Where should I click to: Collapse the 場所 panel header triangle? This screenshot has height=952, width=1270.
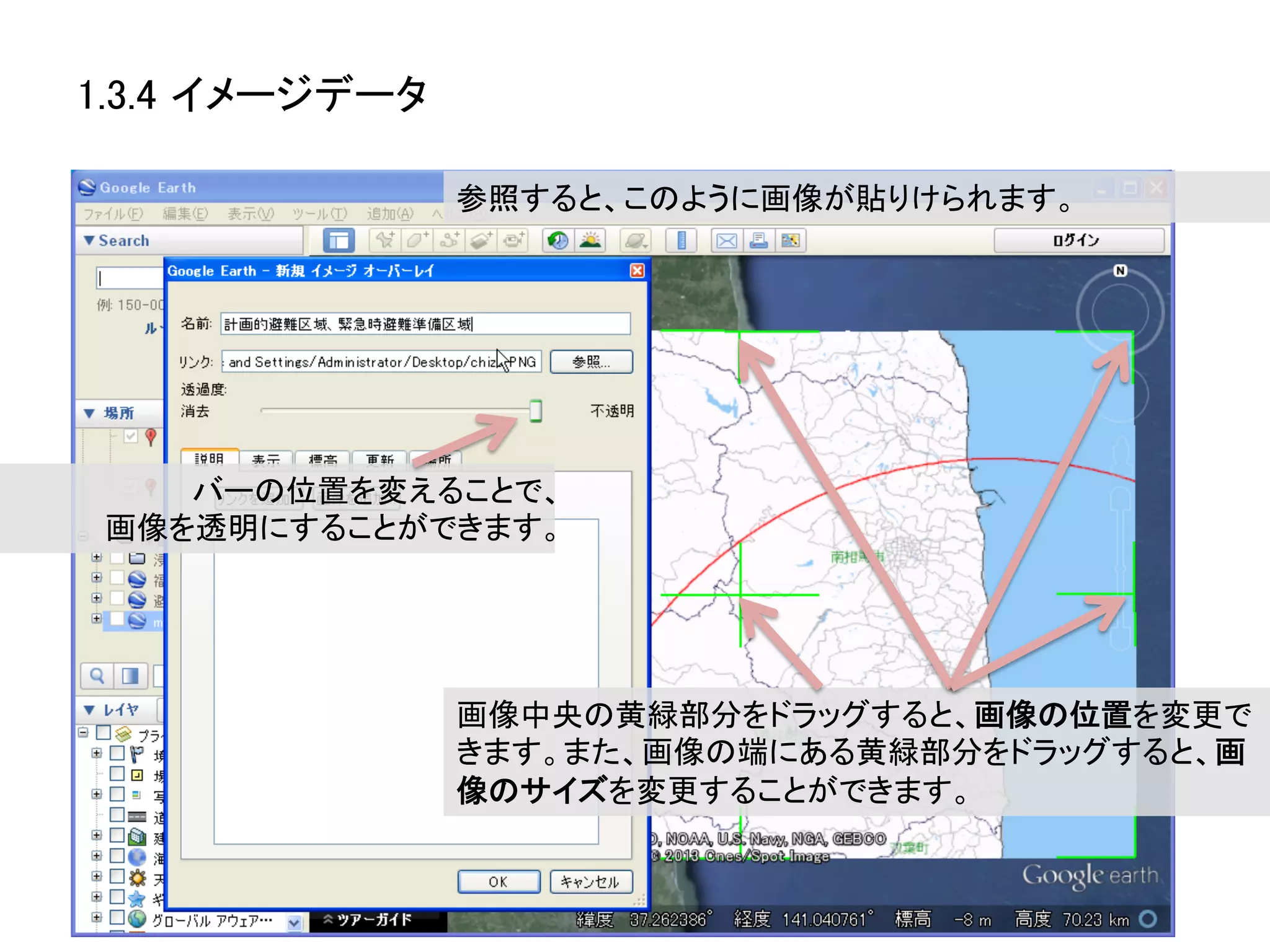[x=89, y=413]
